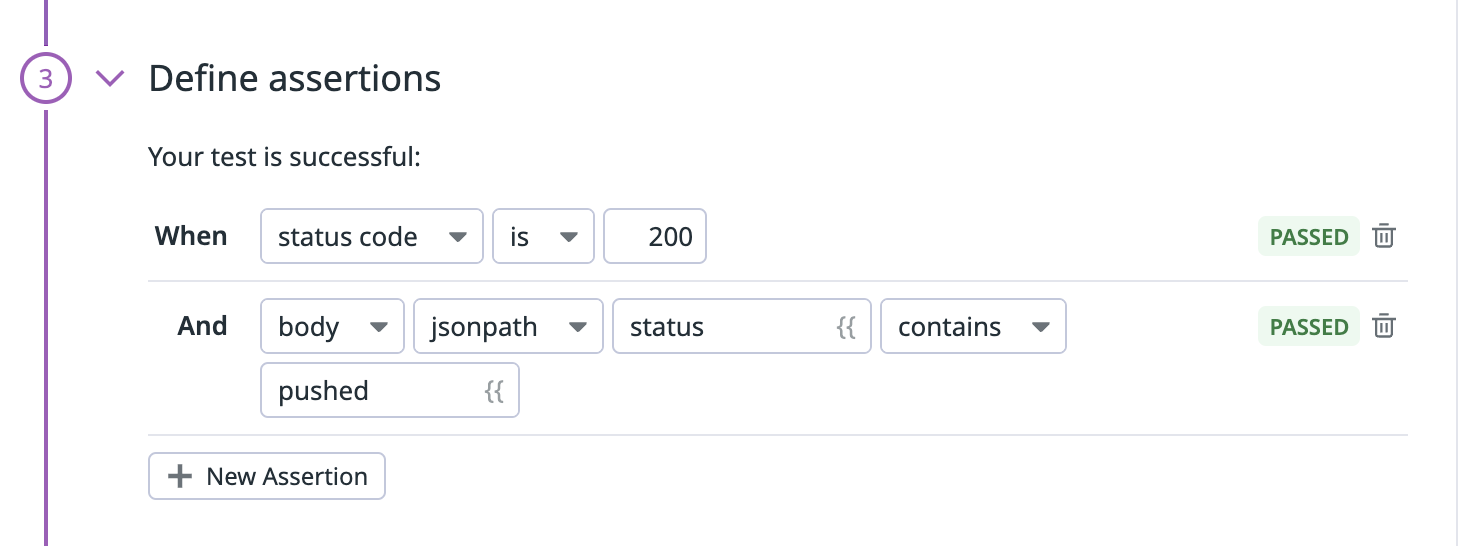Click the 200 status code value field
The image size is (1460, 546).
(x=655, y=236)
